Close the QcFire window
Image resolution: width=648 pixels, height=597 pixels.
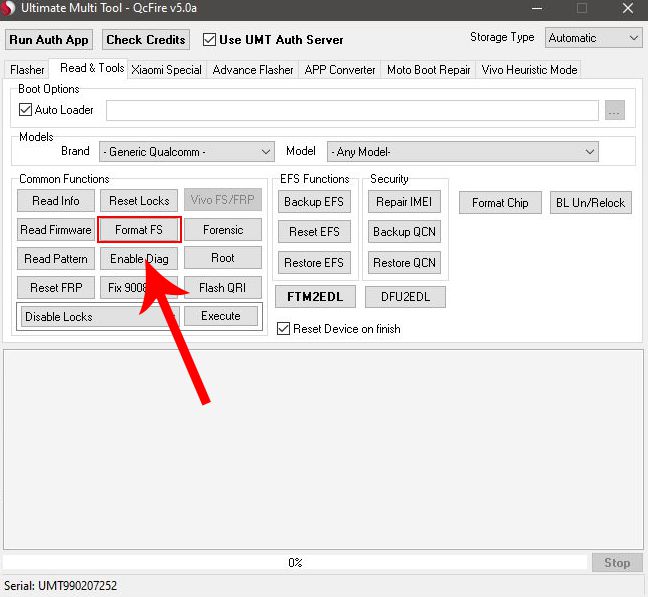tap(628, 8)
